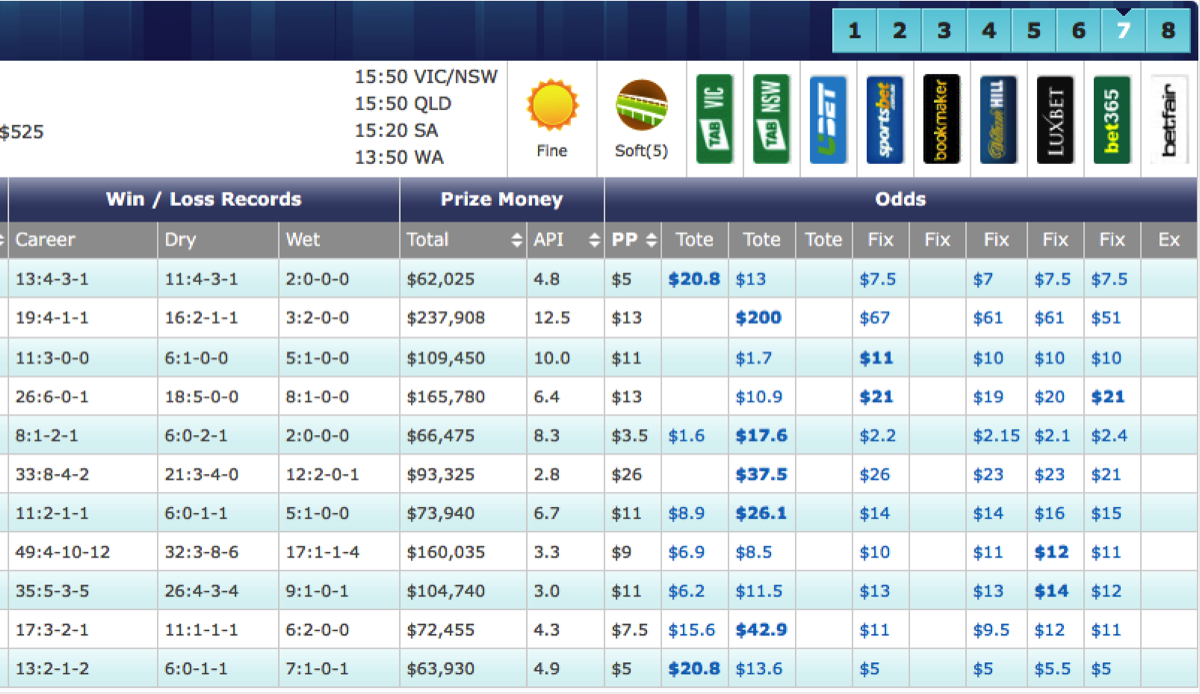Click the bet365 logo

click(x=1112, y=119)
